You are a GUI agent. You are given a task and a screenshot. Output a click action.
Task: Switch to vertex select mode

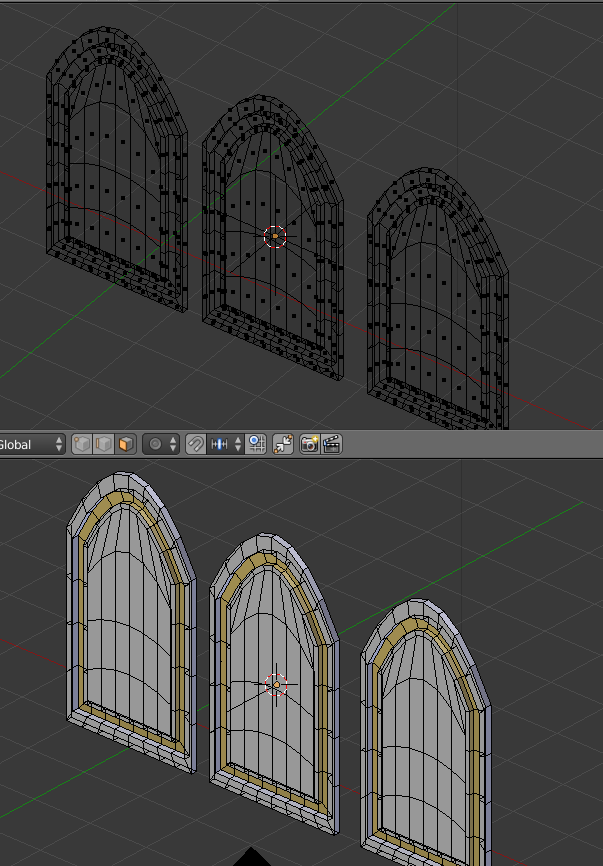pyautogui.click(x=82, y=444)
